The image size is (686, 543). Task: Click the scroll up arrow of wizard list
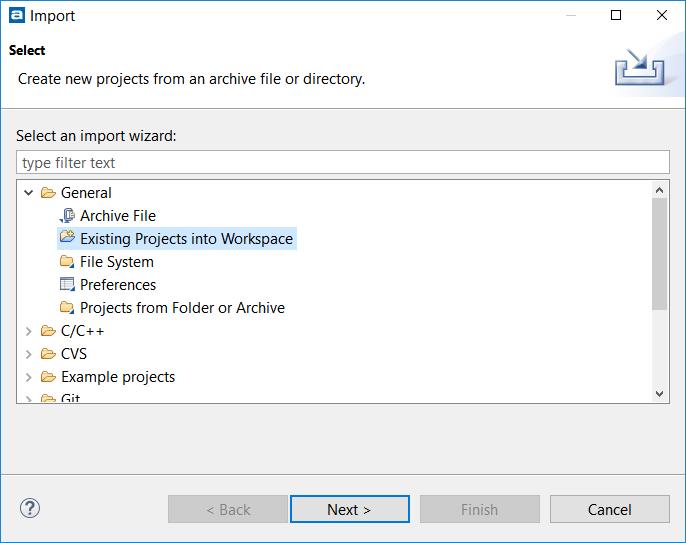click(x=659, y=190)
